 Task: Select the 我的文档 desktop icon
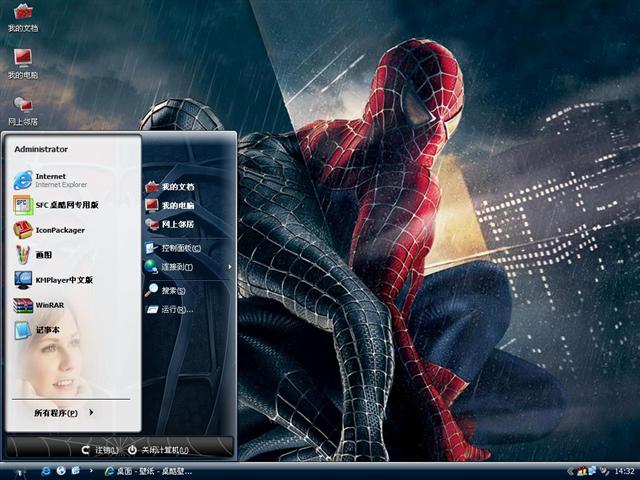coord(23,17)
